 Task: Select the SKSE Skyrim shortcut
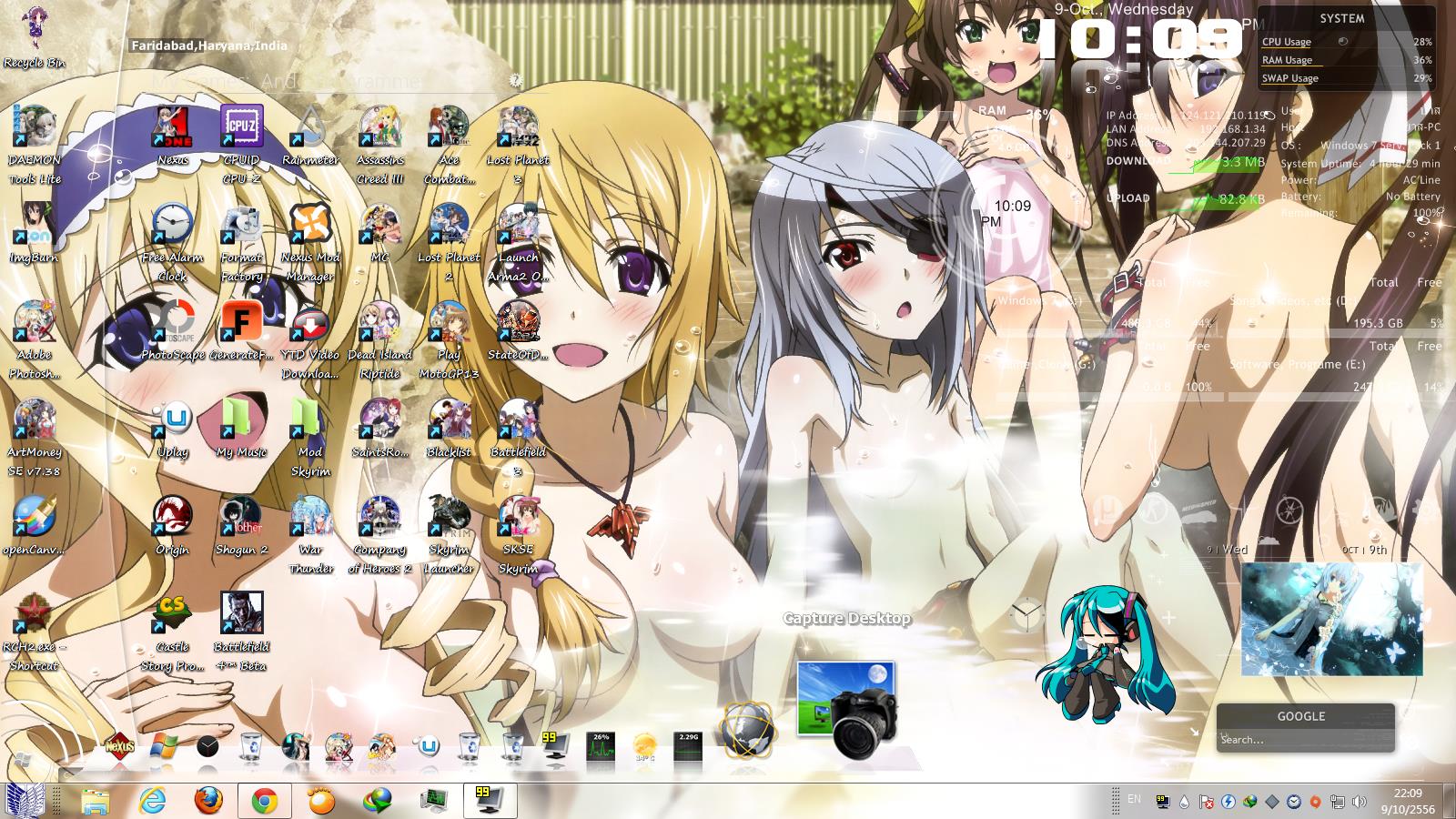[x=518, y=535]
